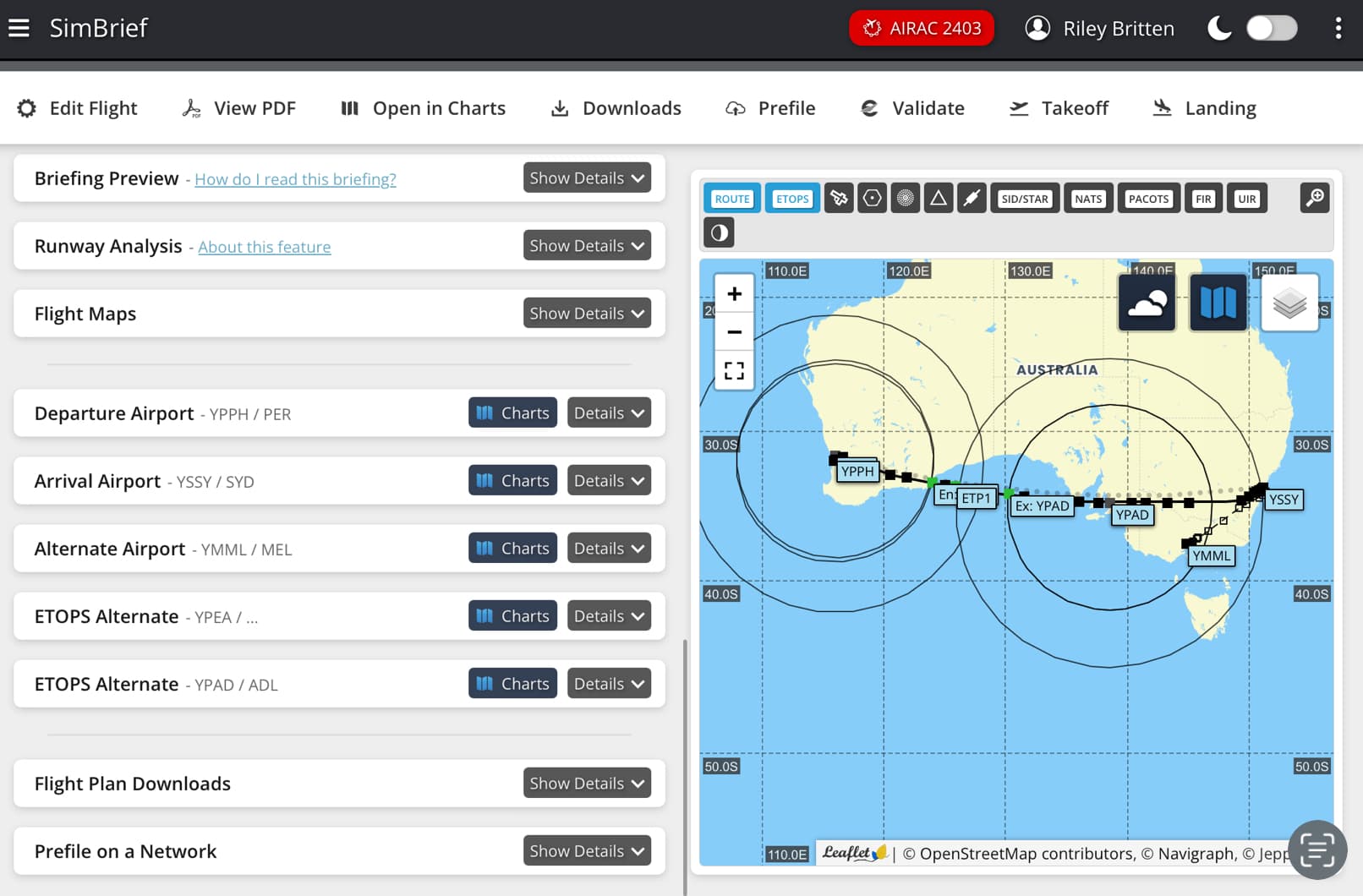Viewport: 1363px width, 896px height.
Task: Zoom out on the map with minus
Action: 734,332
